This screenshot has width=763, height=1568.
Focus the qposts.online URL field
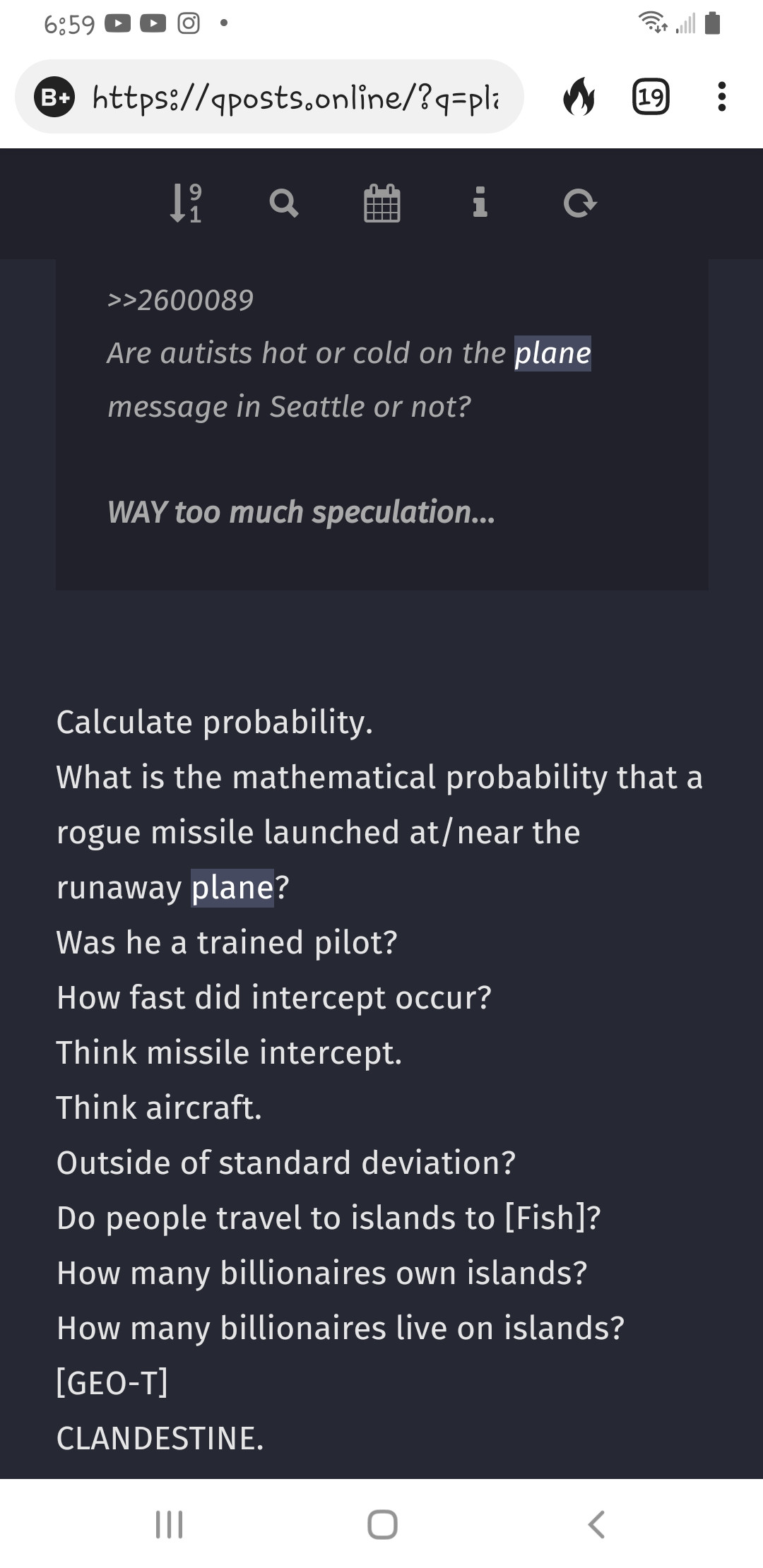click(295, 97)
